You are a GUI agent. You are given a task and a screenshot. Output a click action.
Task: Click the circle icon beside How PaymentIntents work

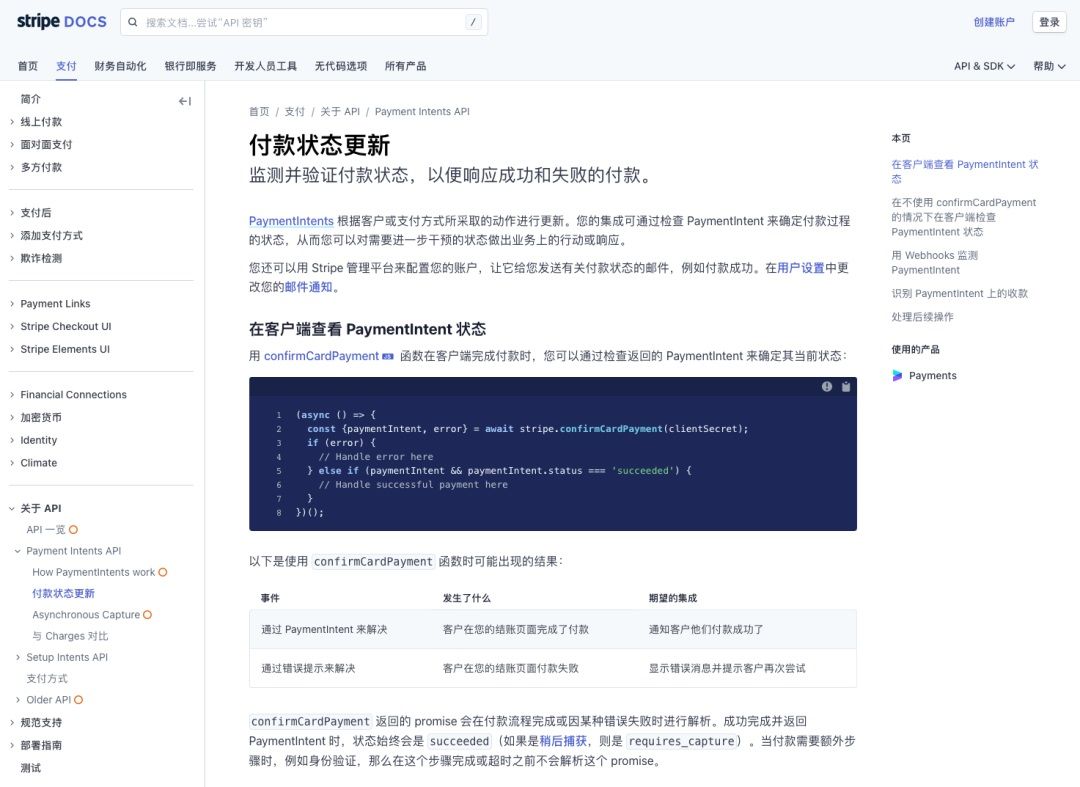pos(163,572)
